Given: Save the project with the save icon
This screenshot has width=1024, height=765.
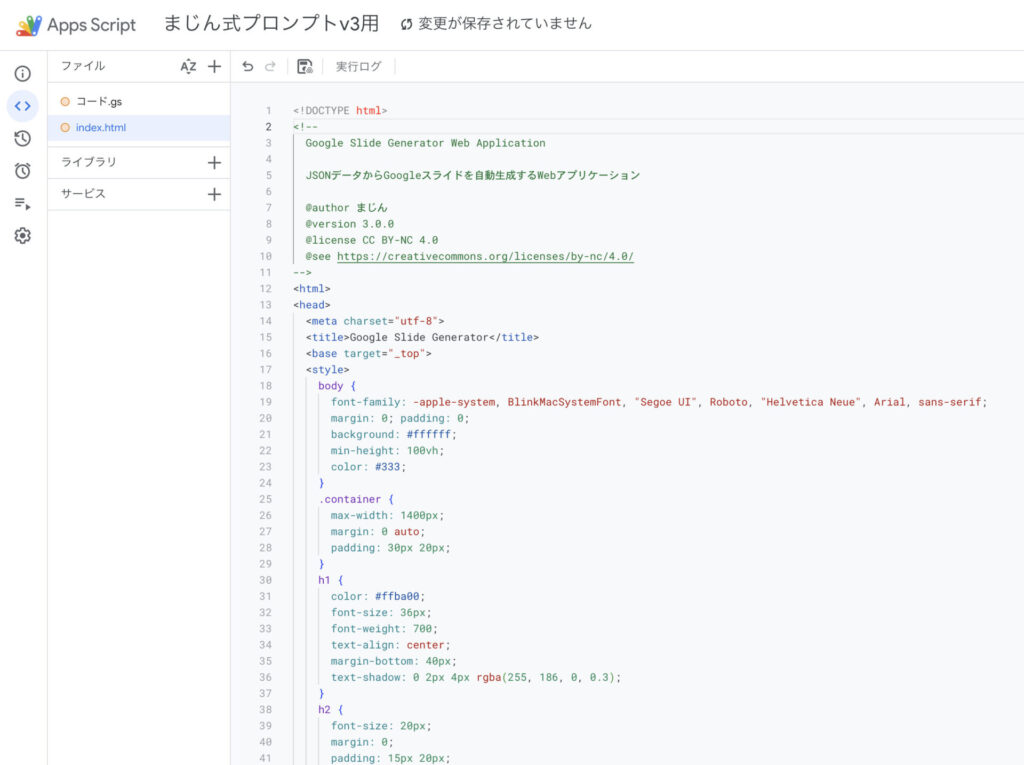Looking at the screenshot, I should 305,67.
